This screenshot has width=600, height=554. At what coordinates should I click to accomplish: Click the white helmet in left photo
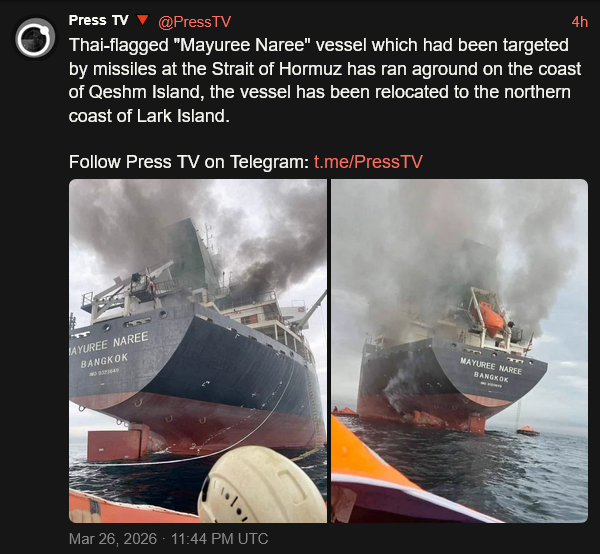[262, 485]
